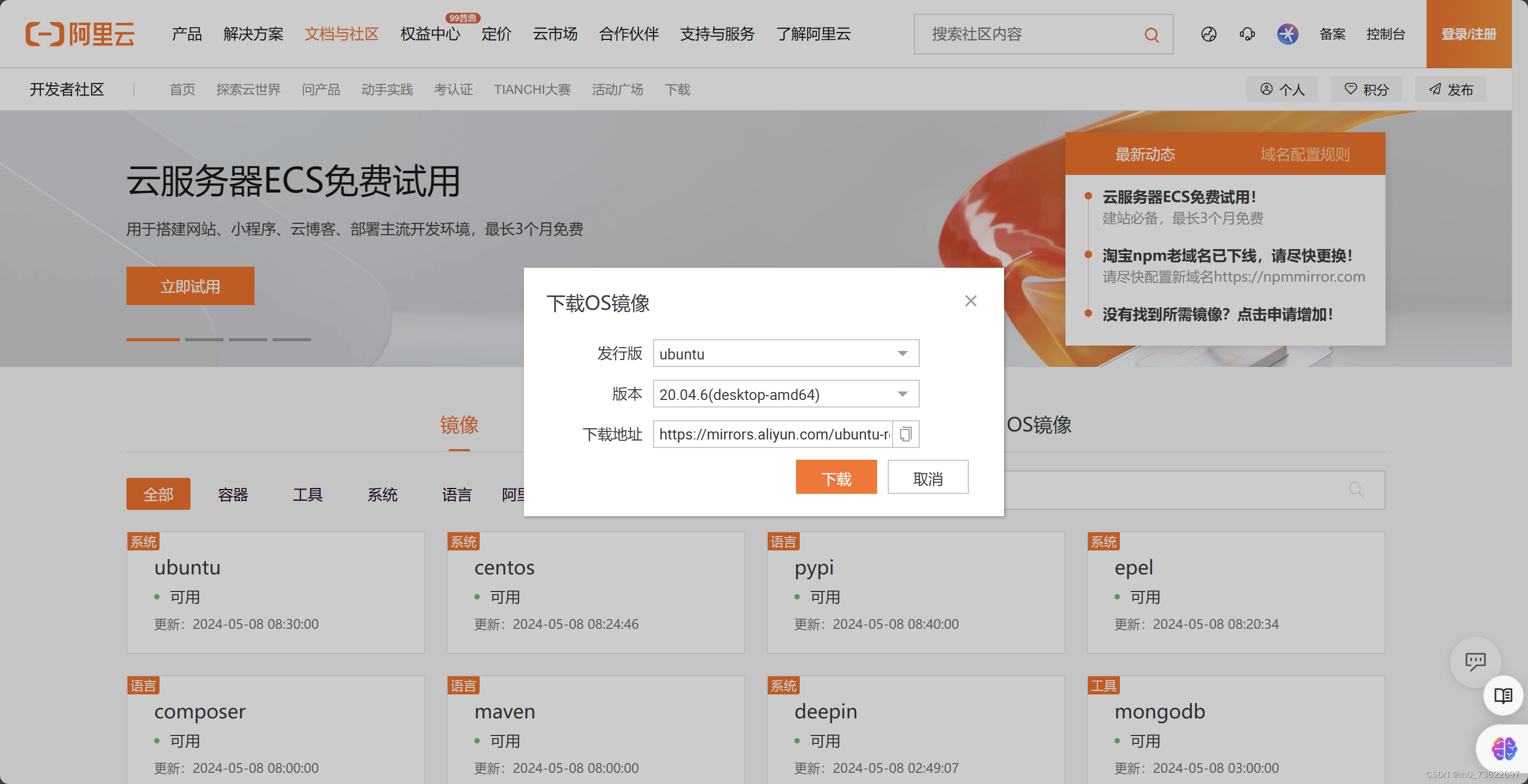Open 支持与服务 menu item

717,34
